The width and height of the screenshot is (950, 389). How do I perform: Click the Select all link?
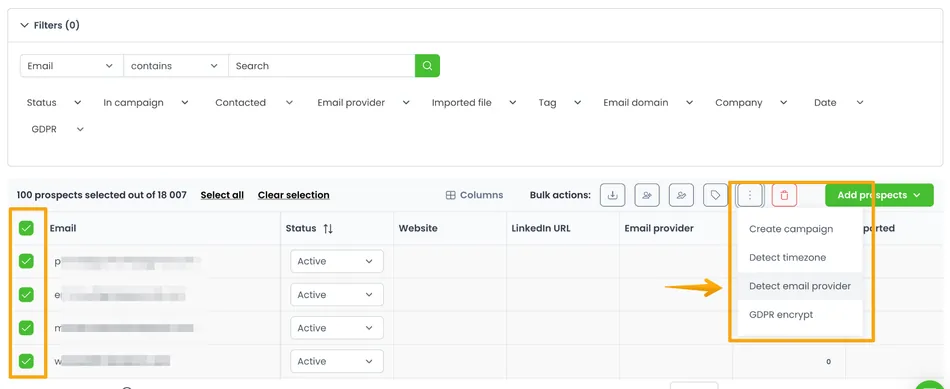(222, 195)
